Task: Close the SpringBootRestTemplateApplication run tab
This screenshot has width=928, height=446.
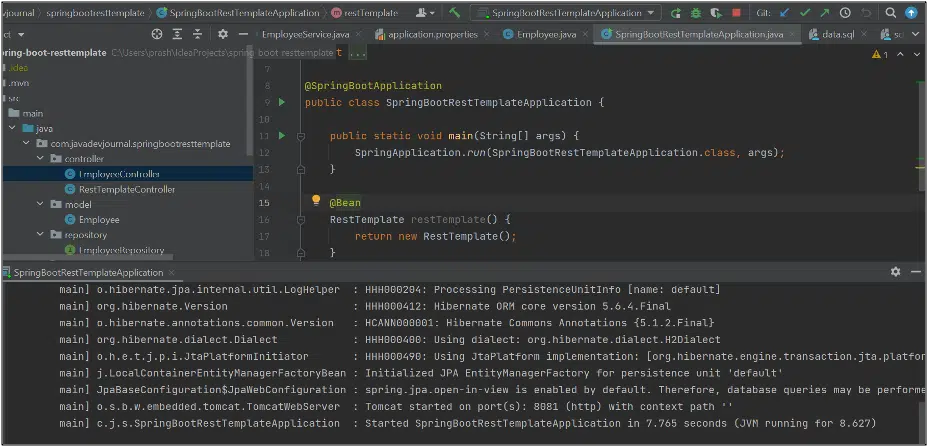Action: coord(171,272)
